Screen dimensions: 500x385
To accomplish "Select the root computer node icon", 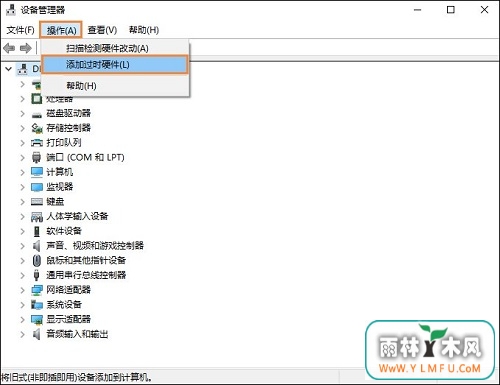I will coord(23,69).
